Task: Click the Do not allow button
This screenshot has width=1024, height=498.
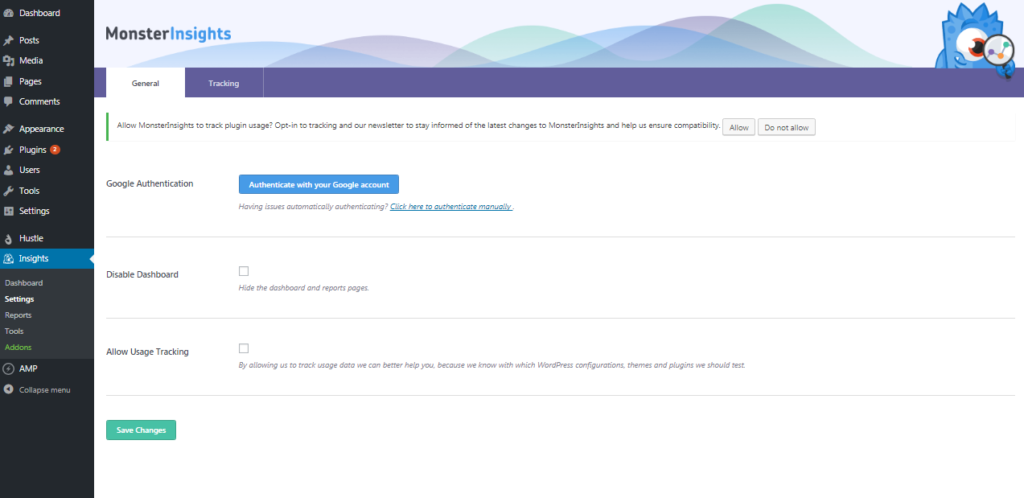Action: click(x=786, y=127)
